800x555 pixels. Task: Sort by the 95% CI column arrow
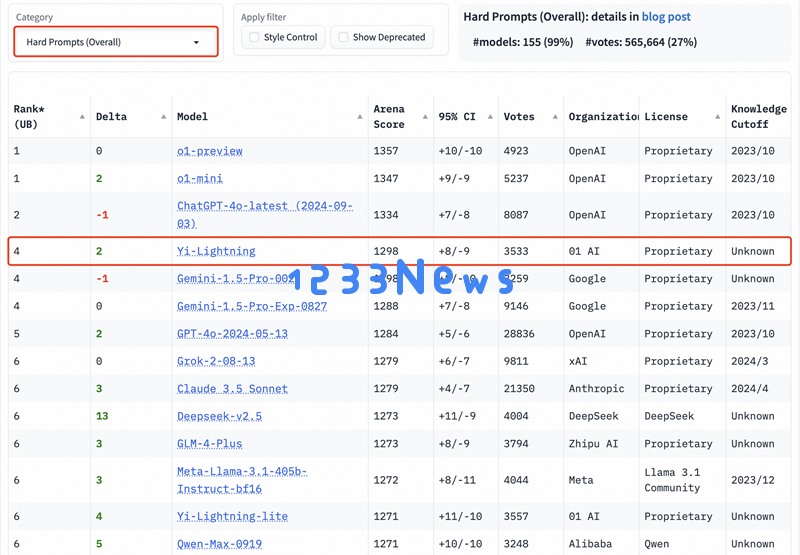[x=490, y=117]
